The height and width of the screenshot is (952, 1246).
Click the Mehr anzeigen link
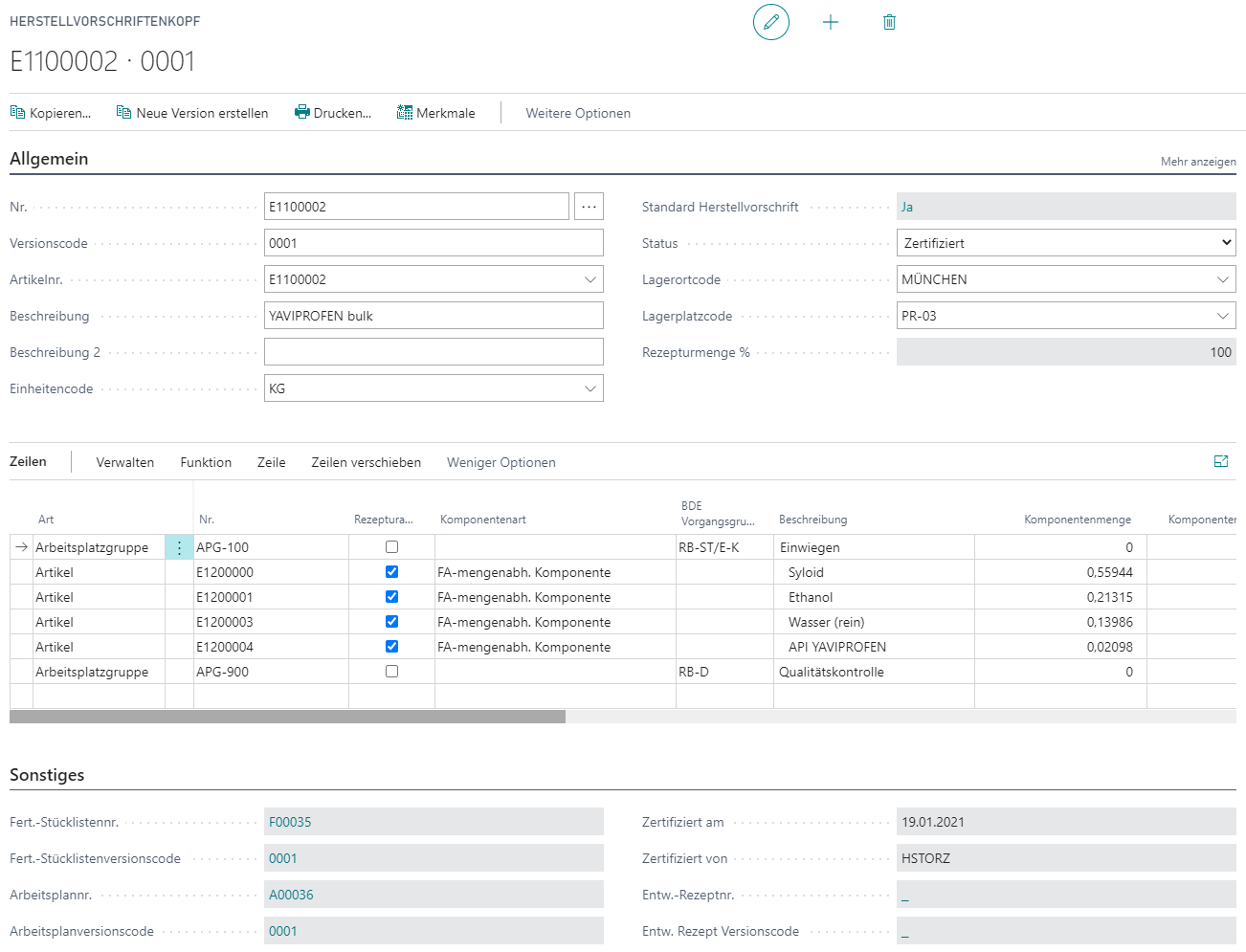(x=1197, y=162)
